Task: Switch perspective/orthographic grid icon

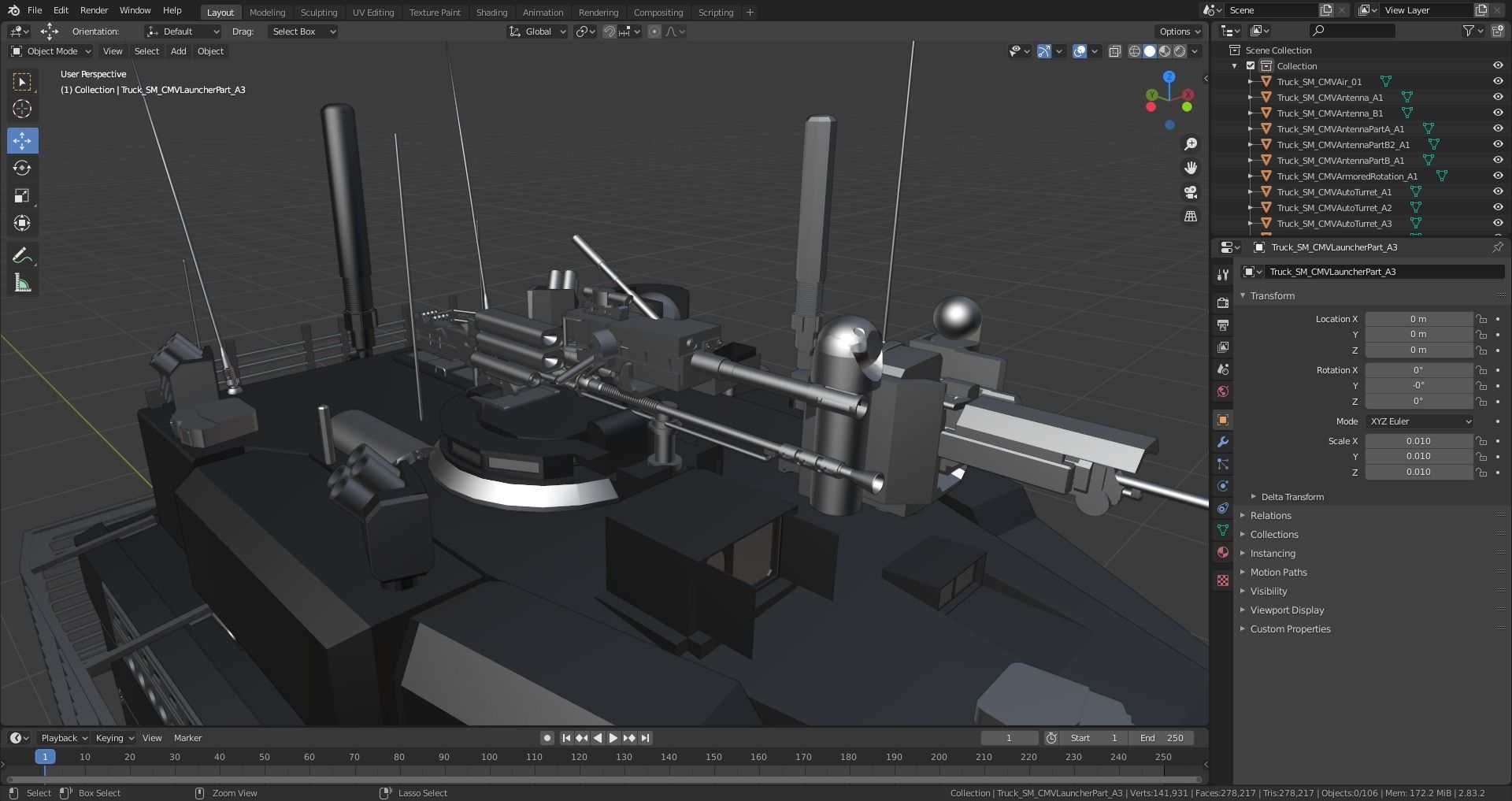Action: 1191,216
